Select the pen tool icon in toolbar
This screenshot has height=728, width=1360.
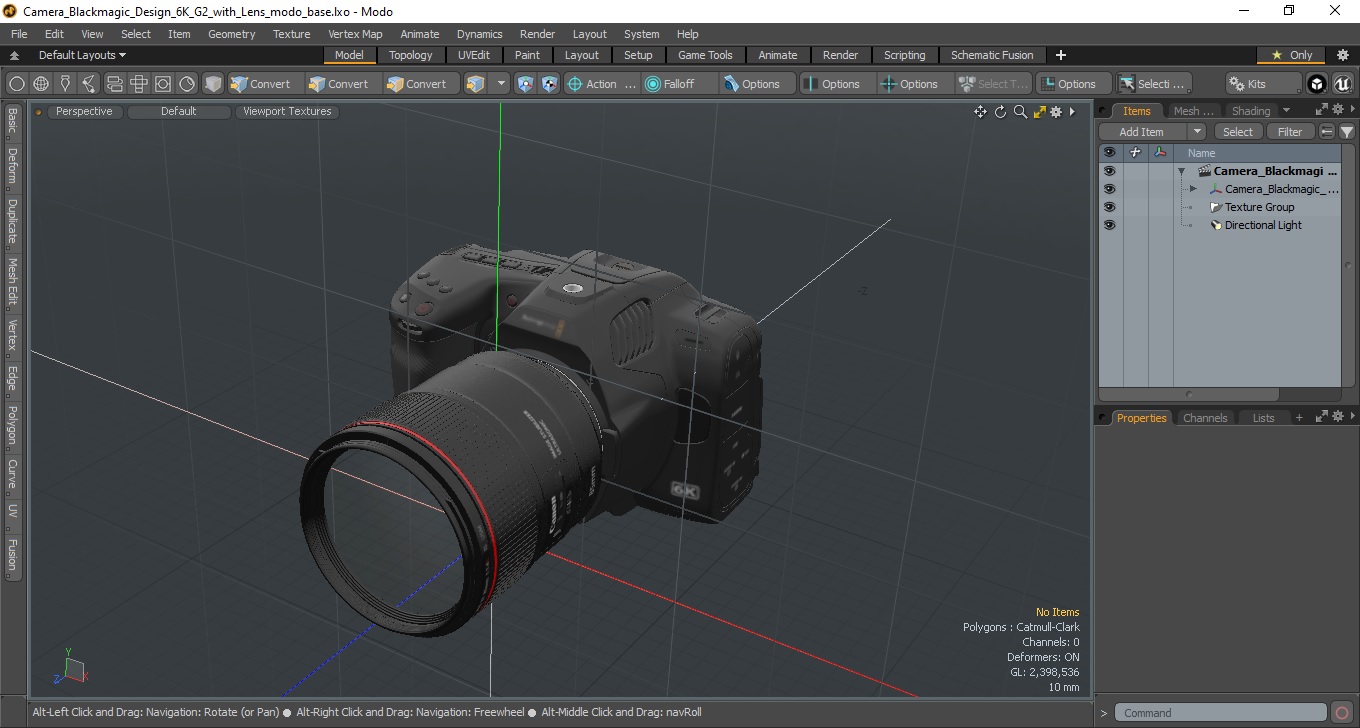65,84
